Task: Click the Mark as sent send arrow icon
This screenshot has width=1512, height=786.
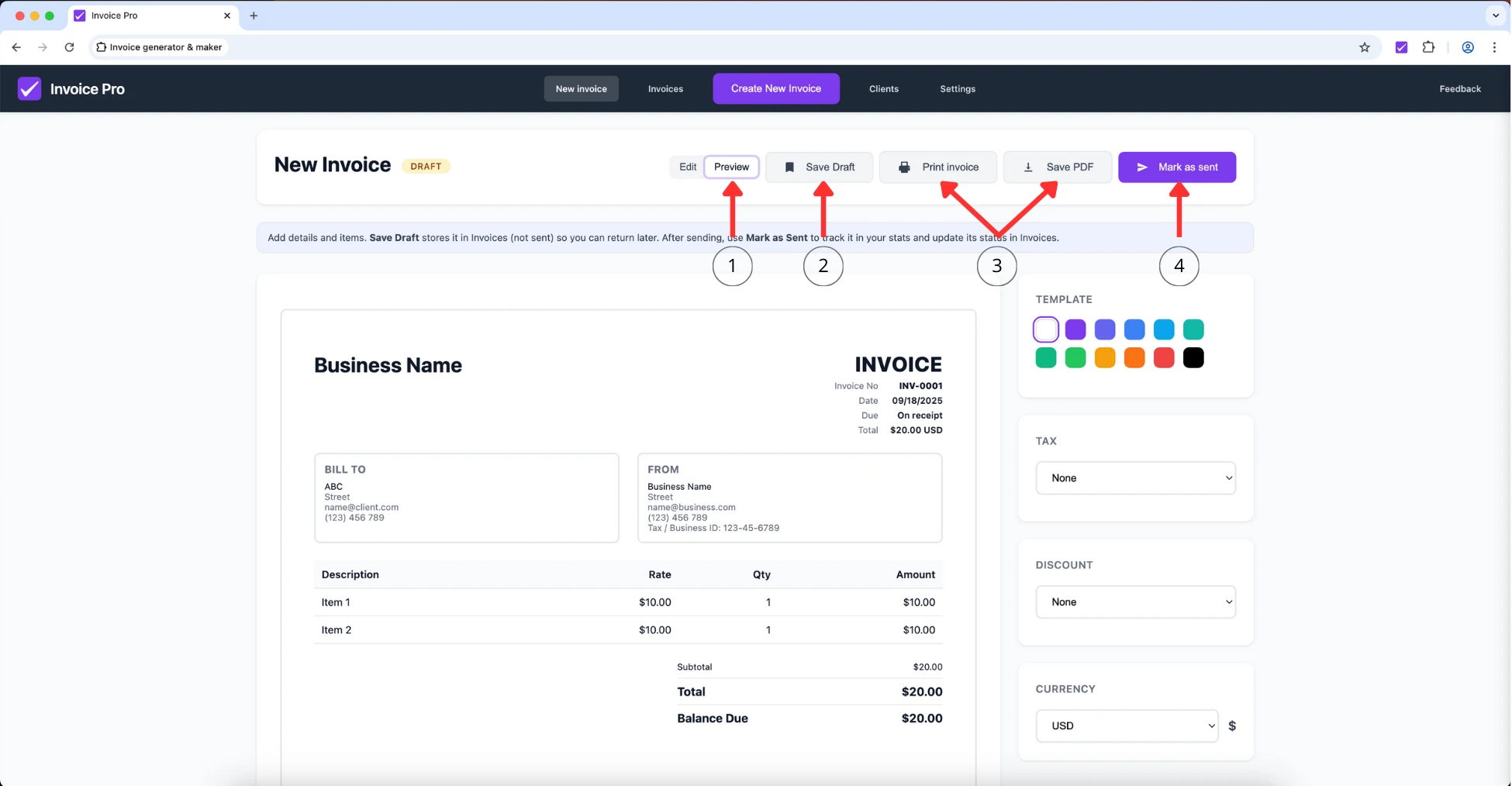Action: (1142, 167)
